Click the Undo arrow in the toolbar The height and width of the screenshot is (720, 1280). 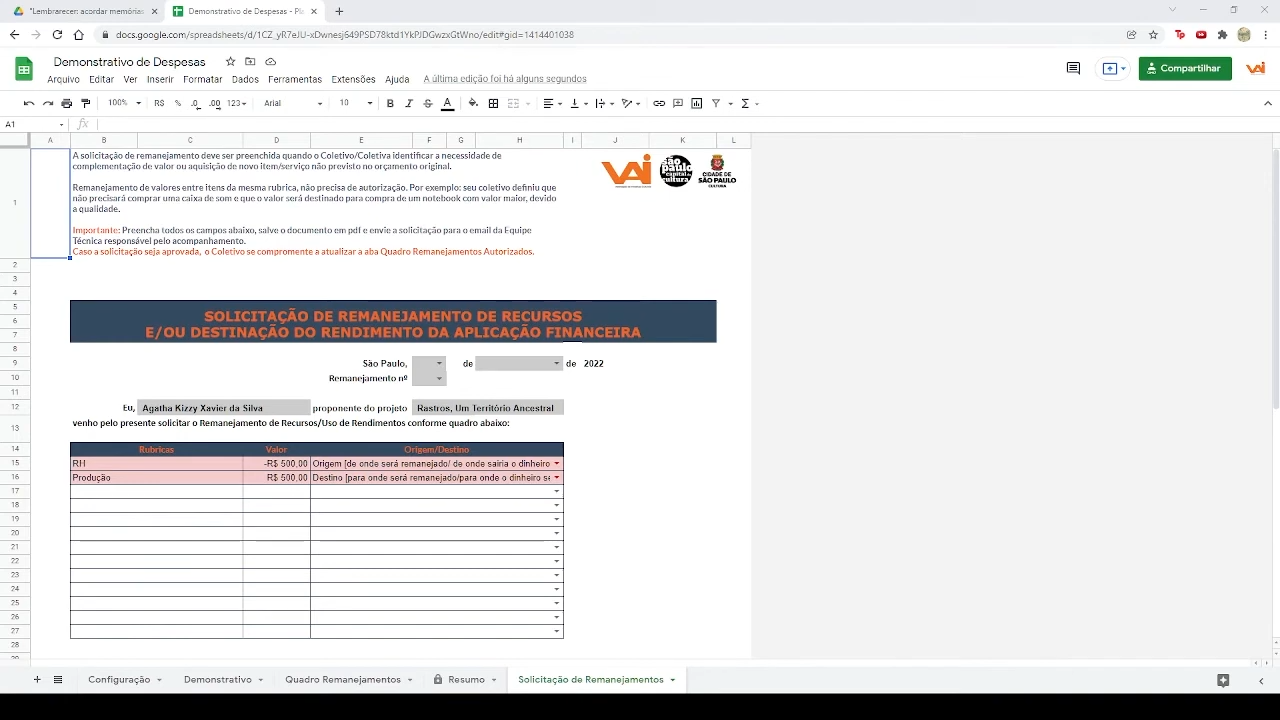tap(28, 103)
